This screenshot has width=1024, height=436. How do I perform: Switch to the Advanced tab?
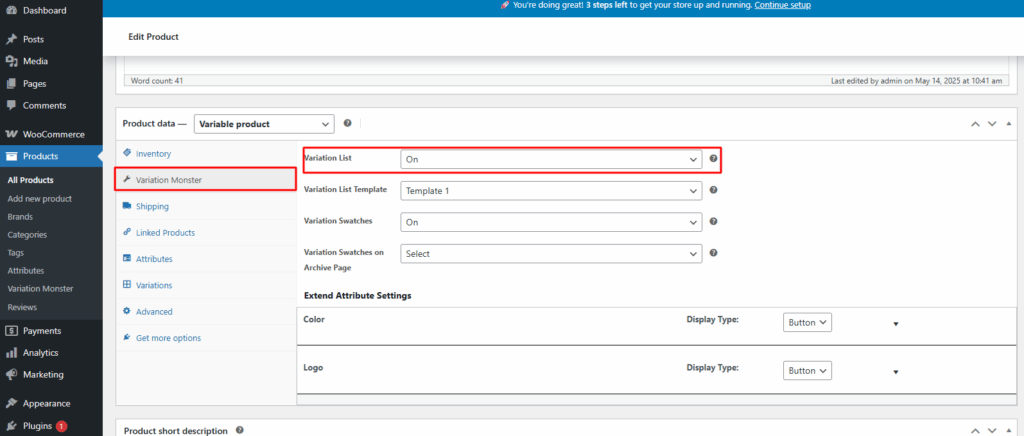pyautogui.click(x=206, y=311)
